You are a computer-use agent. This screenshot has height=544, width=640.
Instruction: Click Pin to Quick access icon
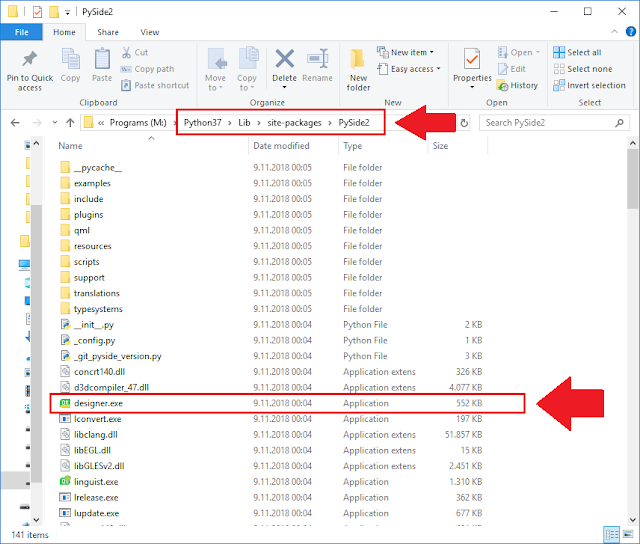pos(29,59)
